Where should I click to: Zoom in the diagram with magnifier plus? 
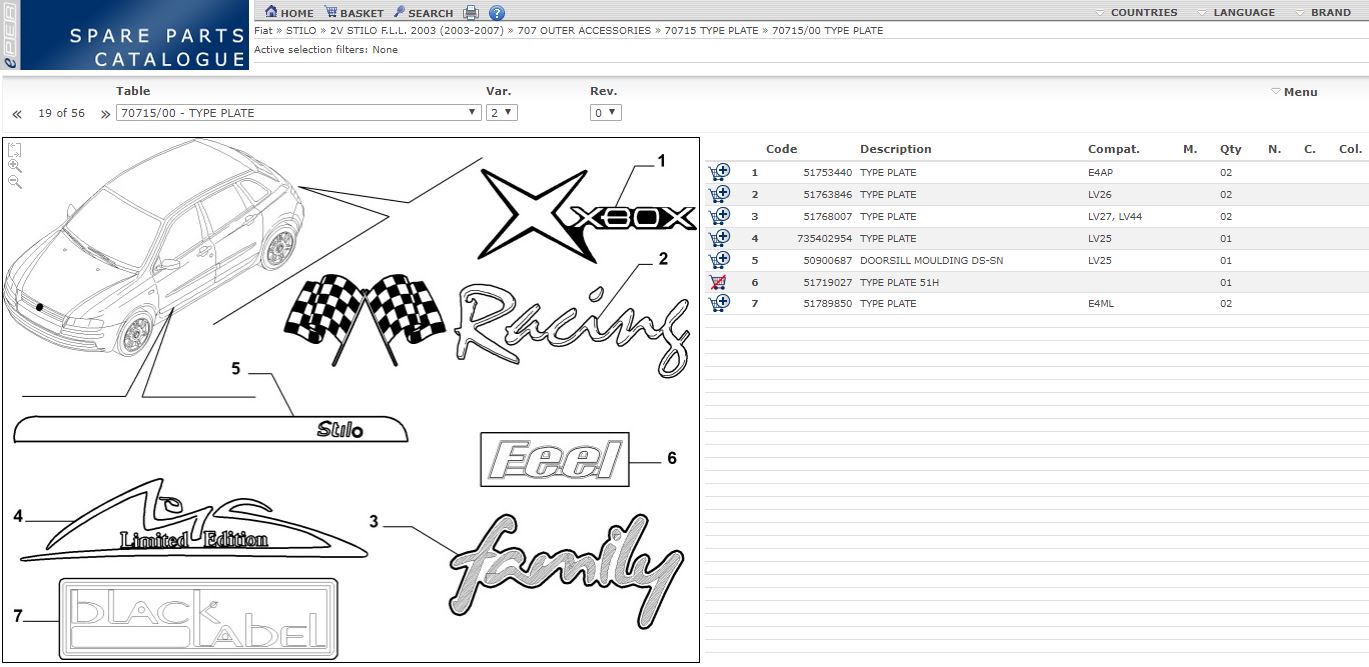click(x=14, y=166)
